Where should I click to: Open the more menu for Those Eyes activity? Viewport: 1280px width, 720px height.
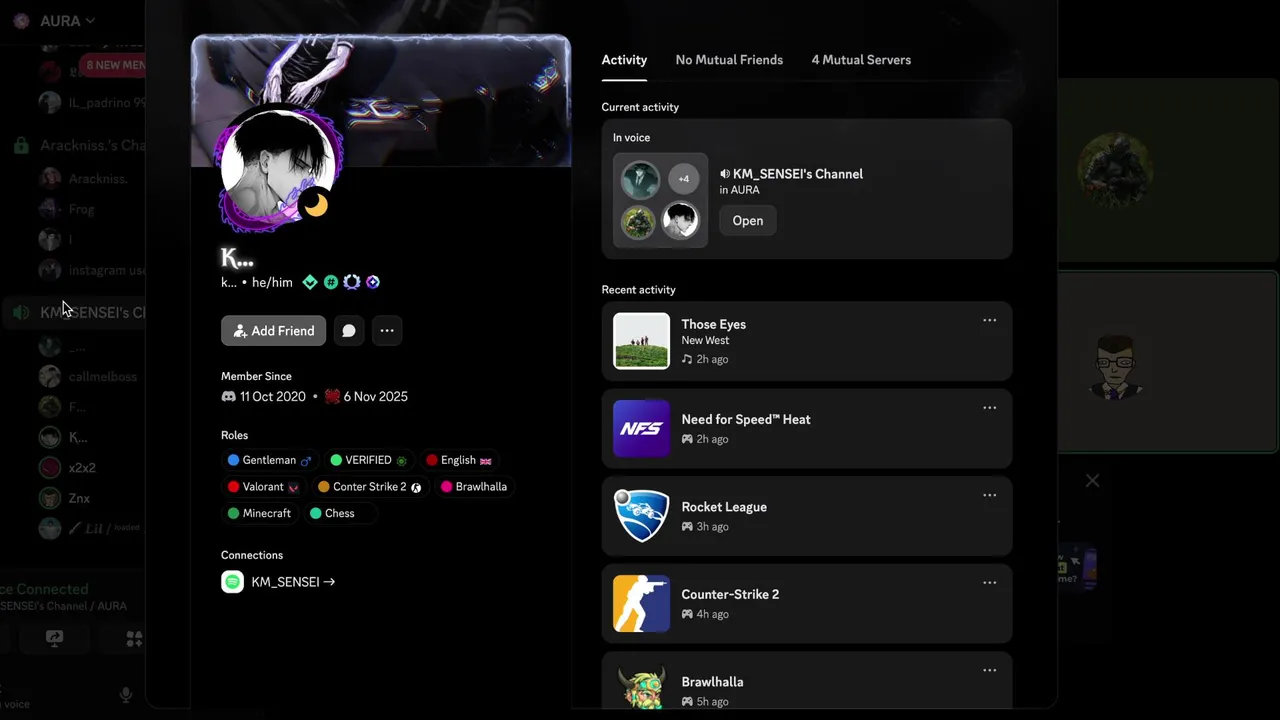click(x=989, y=320)
